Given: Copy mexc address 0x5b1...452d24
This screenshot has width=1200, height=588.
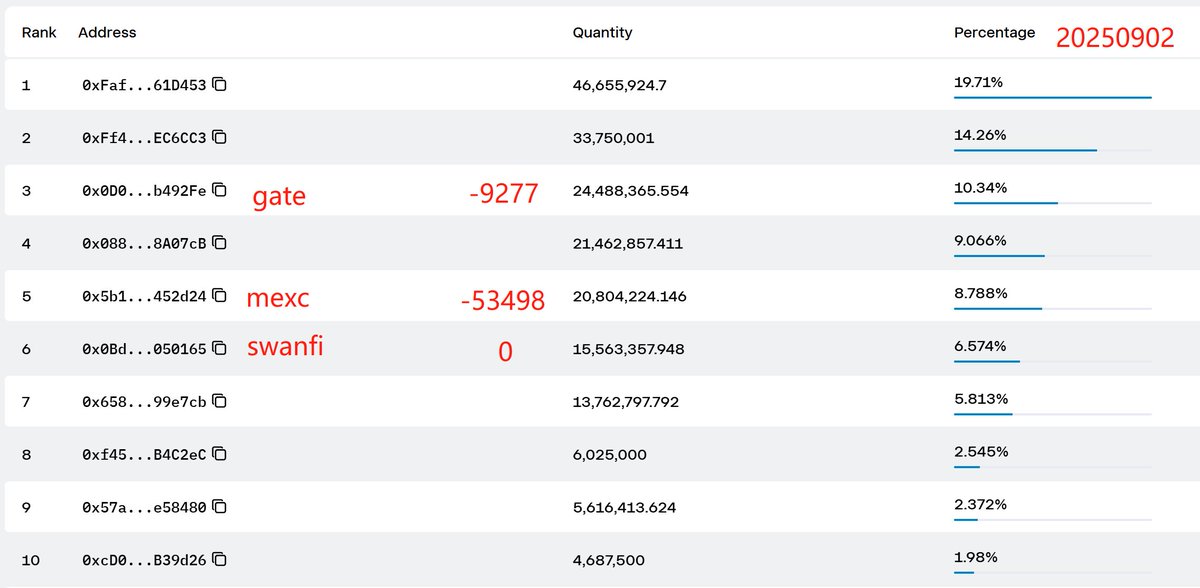Looking at the screenshot, I should tap(220, 296).
